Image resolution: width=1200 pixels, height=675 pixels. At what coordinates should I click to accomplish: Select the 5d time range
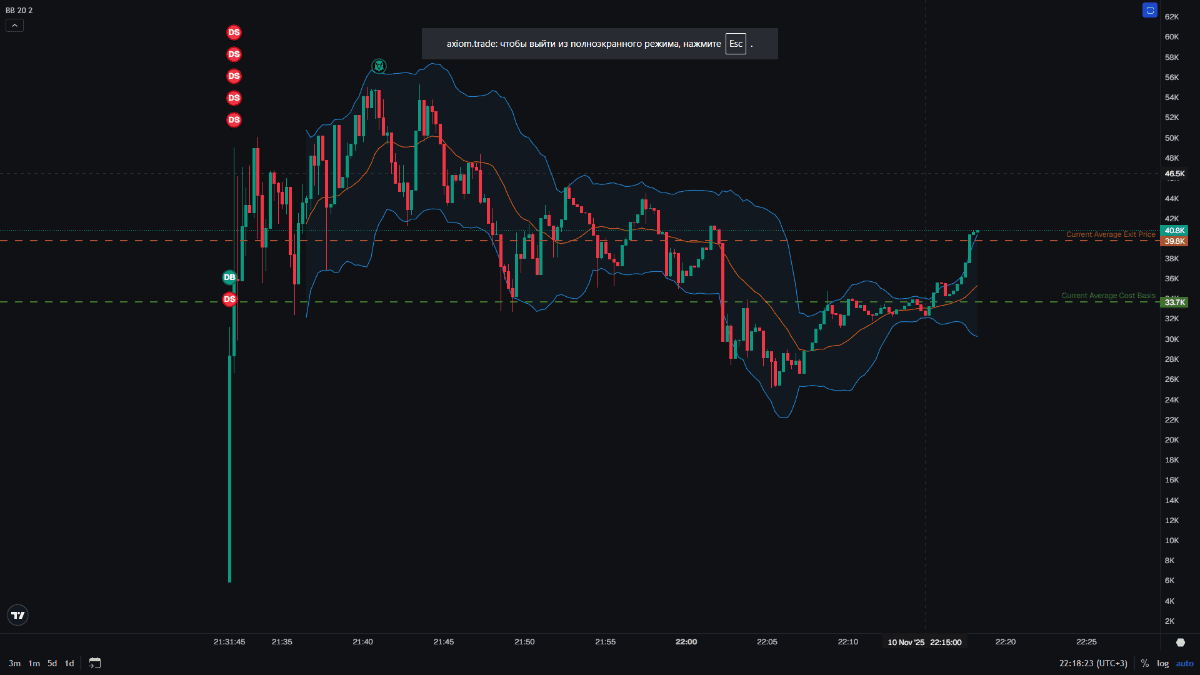point(52,663)
